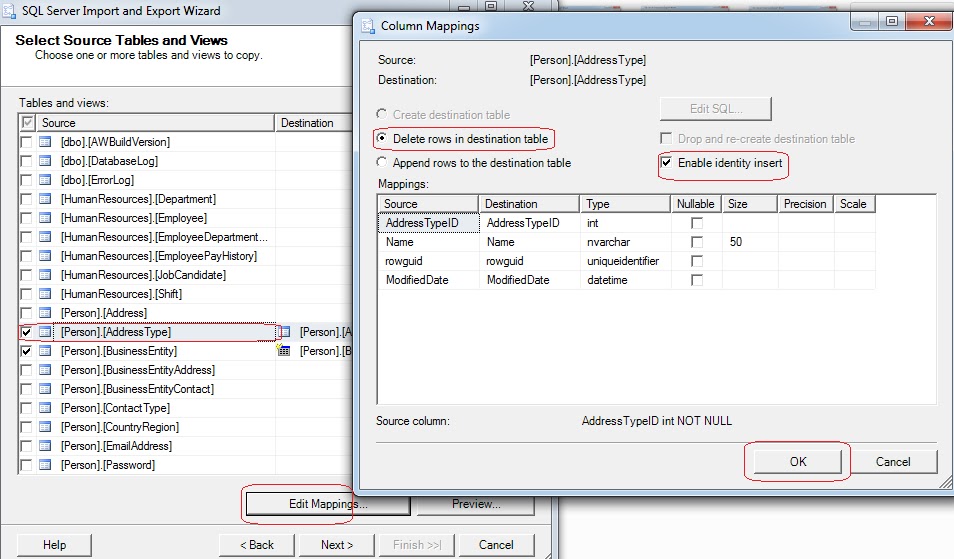The image size is (954, 559).
Task: Check the [Person].[Address] table checkbox
Action: click(x=26, y=313)
